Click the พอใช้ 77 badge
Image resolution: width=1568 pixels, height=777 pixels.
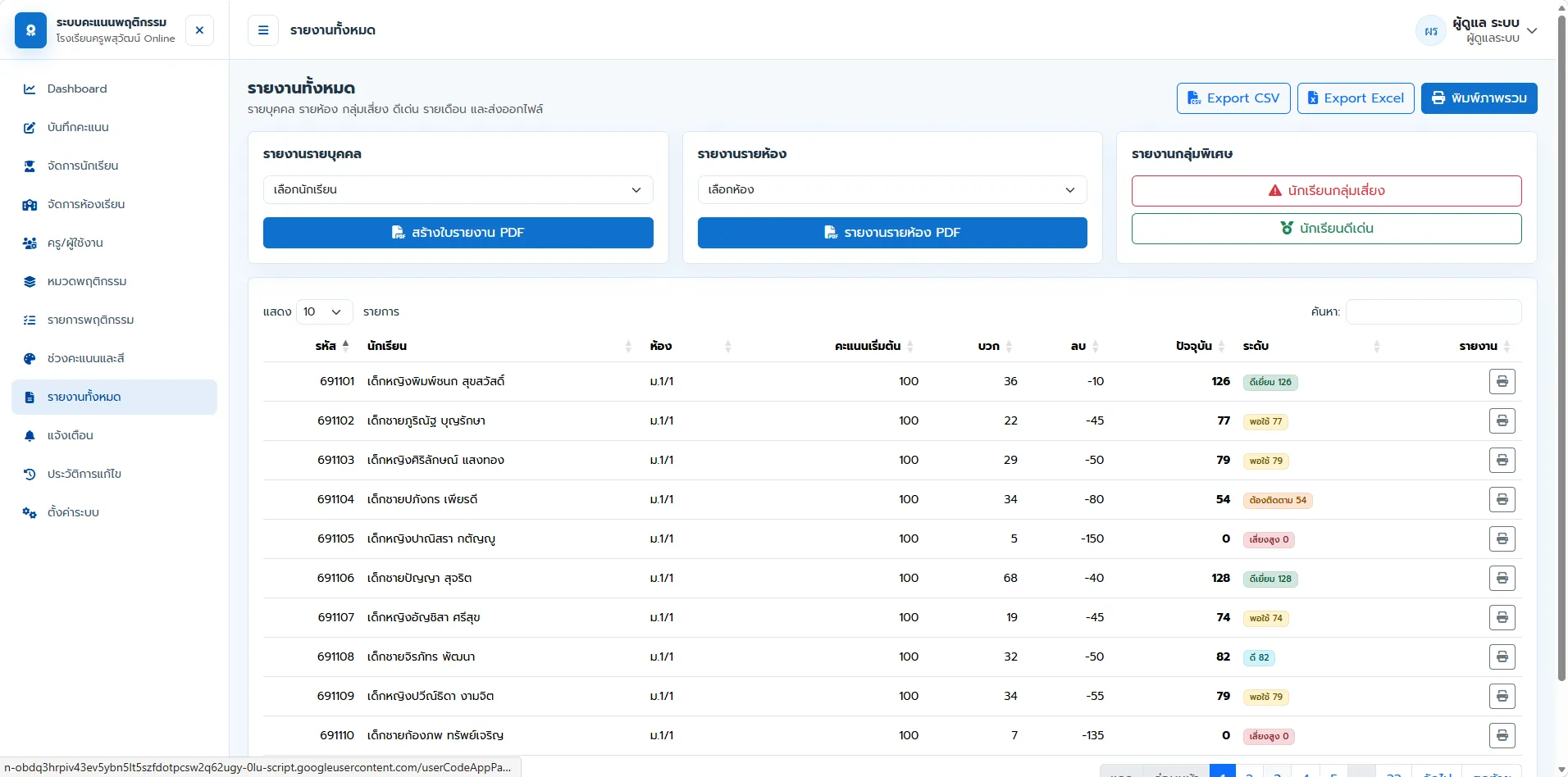[x=1265, y=421]
